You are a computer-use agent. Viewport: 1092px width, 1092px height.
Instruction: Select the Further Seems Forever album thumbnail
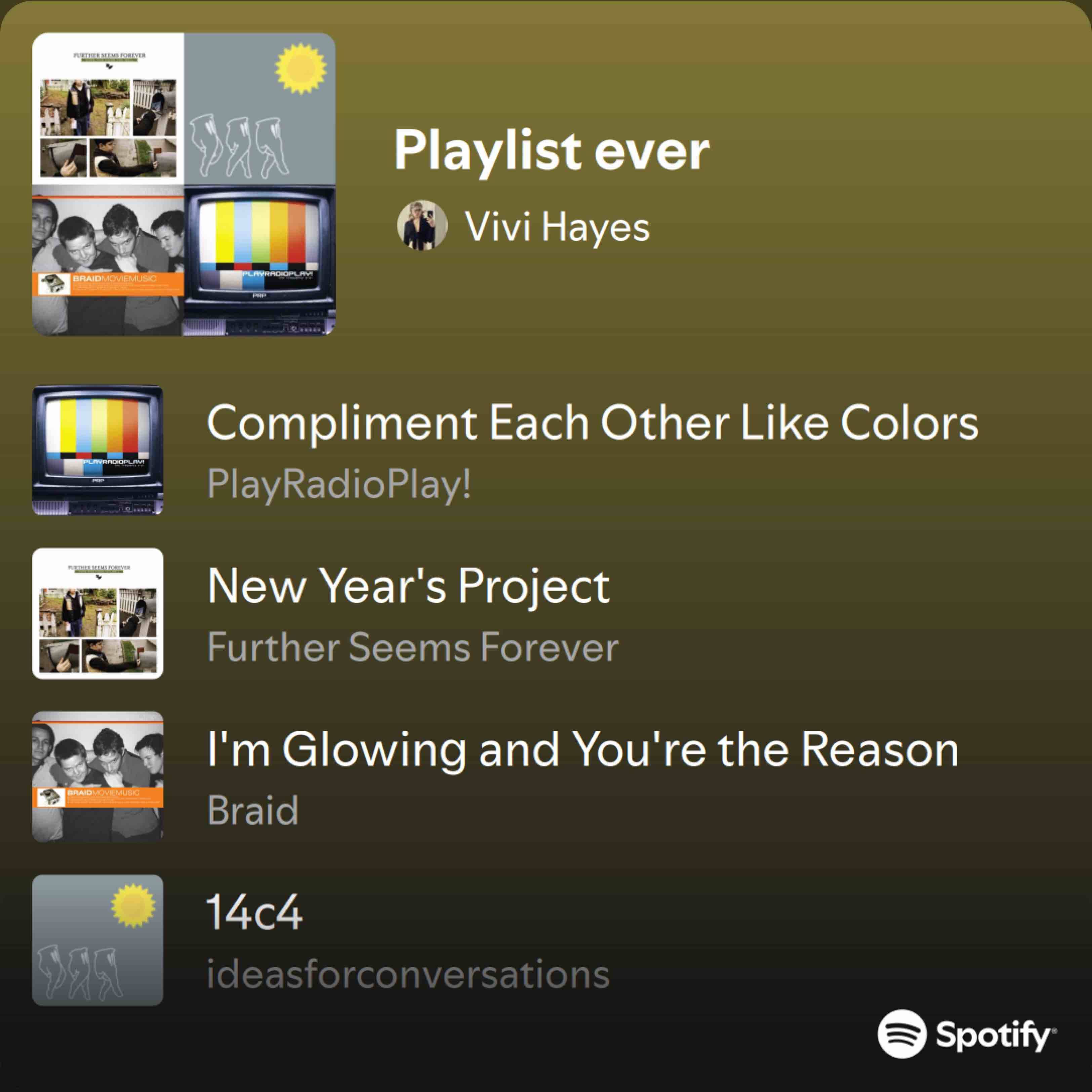98,613
